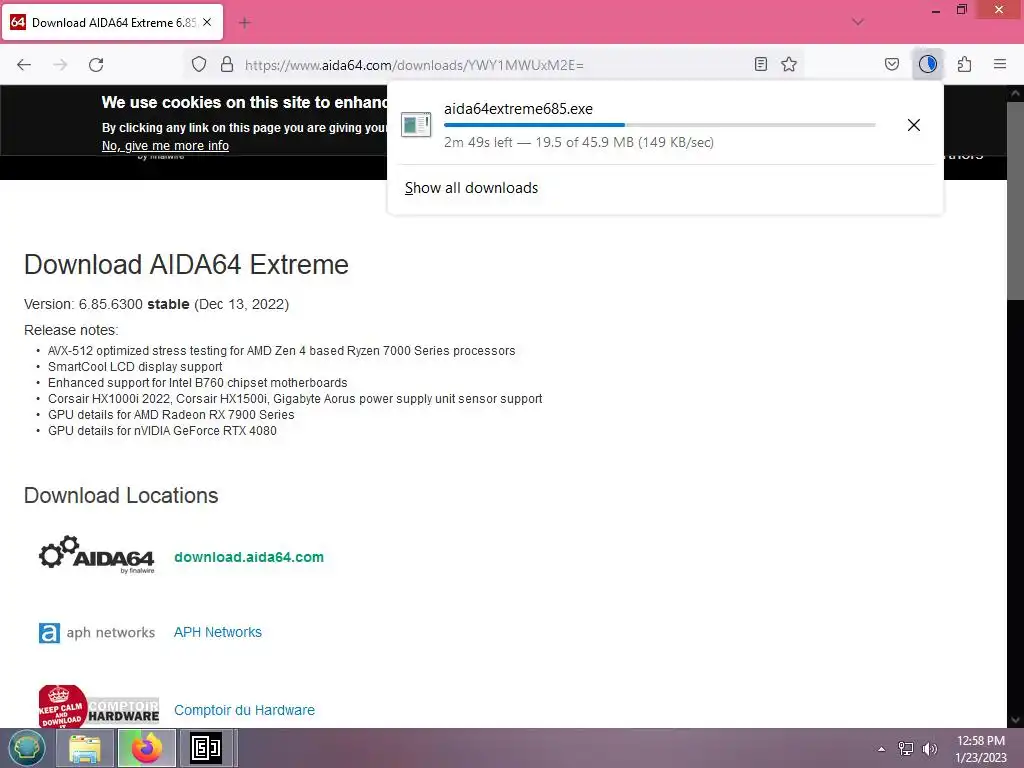Open a new tab with plus button
1024x768 pixels.
[245, 23]
